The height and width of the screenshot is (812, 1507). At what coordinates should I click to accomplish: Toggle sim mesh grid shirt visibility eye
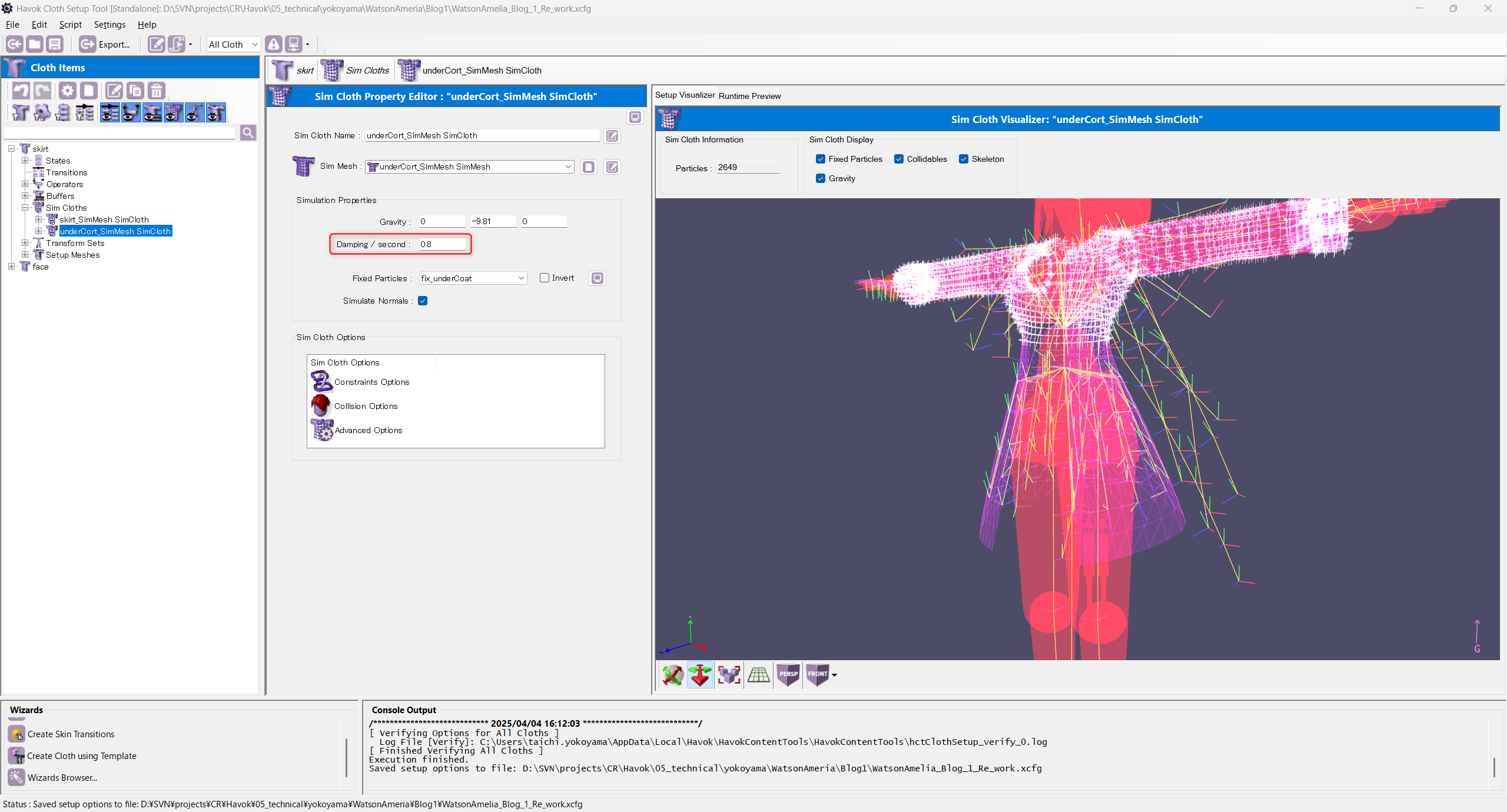click(x=174, y=112)
